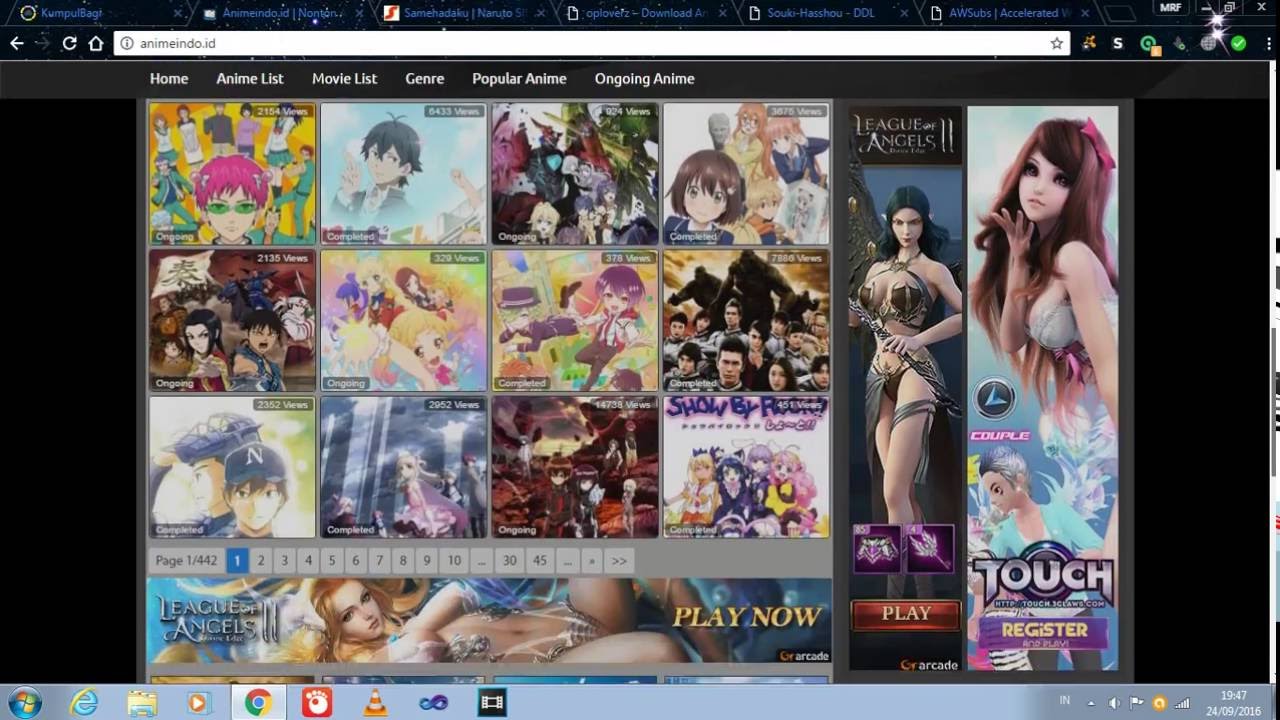Screen dimensions: 1280x720
Task: Open the Anime List menu
Action: pos(250,78)
